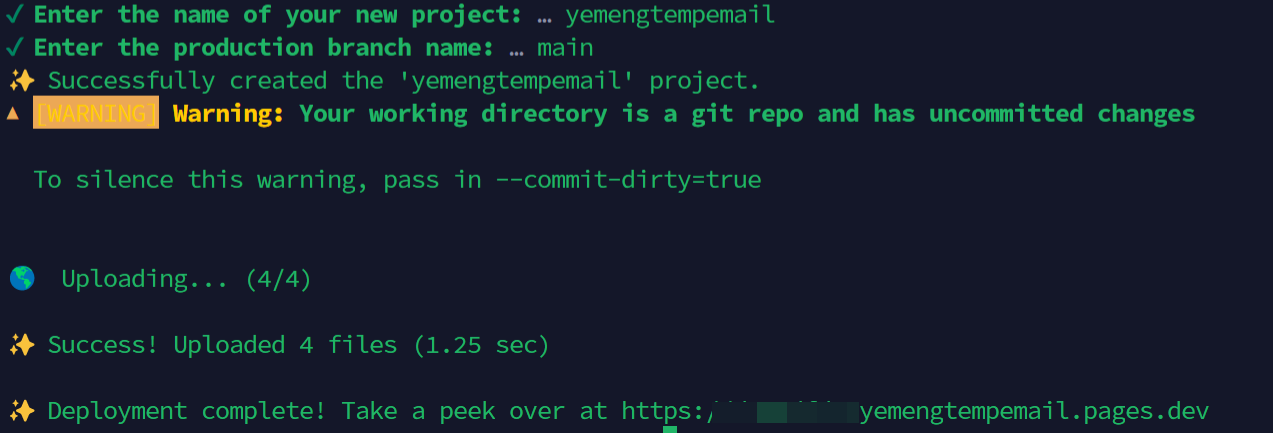
Task: Click the green terminal cursor at the bottom
Action: (x=670, y=429)
